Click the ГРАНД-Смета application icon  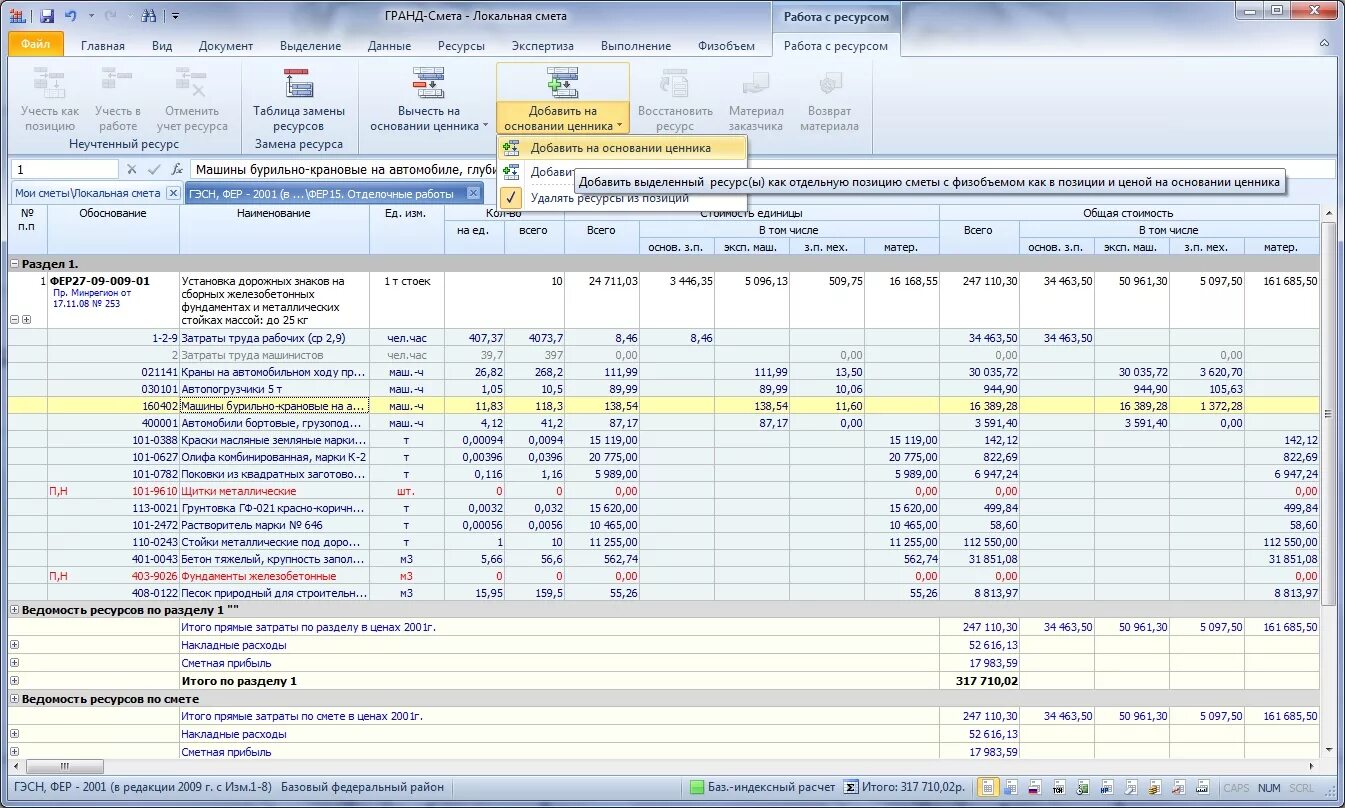pyautogui.click(x=17, y=15)
